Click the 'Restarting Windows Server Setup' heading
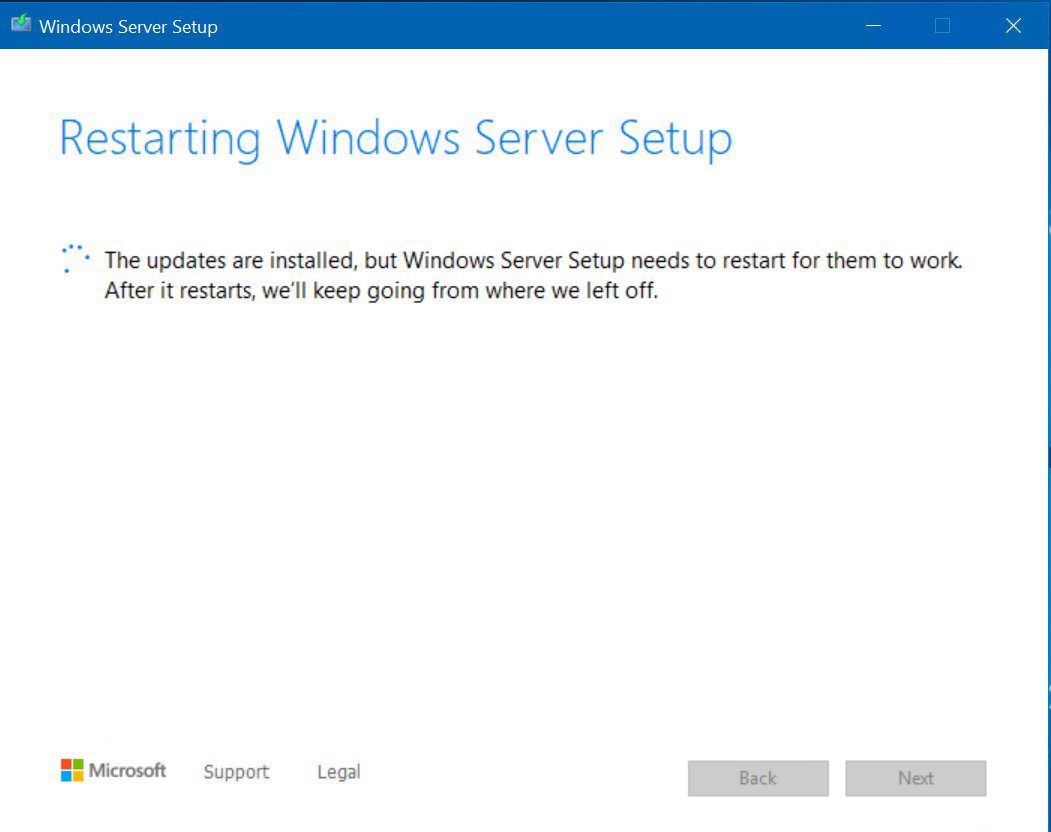The image size is (1051, 832). [x=396, y=139]
